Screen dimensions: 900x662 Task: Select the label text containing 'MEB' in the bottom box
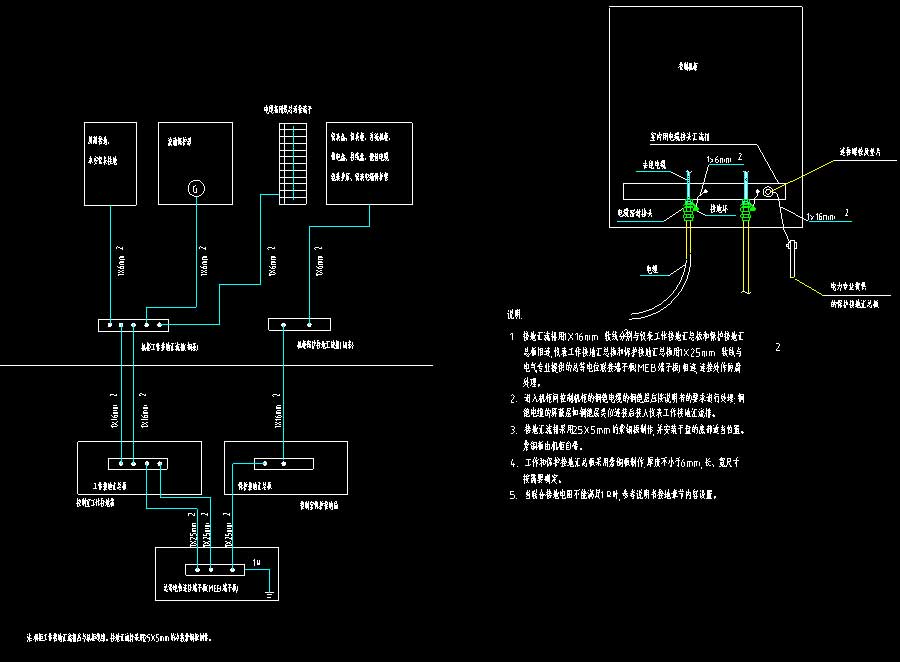(x=201, y=588)
